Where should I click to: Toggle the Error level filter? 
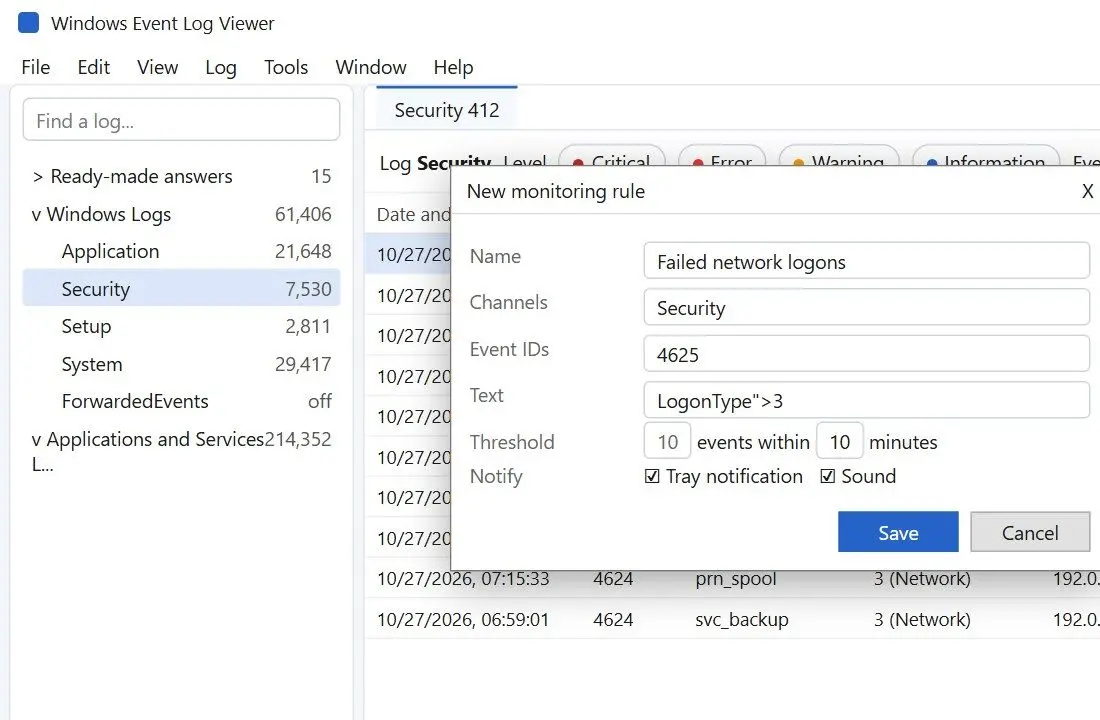722,157
